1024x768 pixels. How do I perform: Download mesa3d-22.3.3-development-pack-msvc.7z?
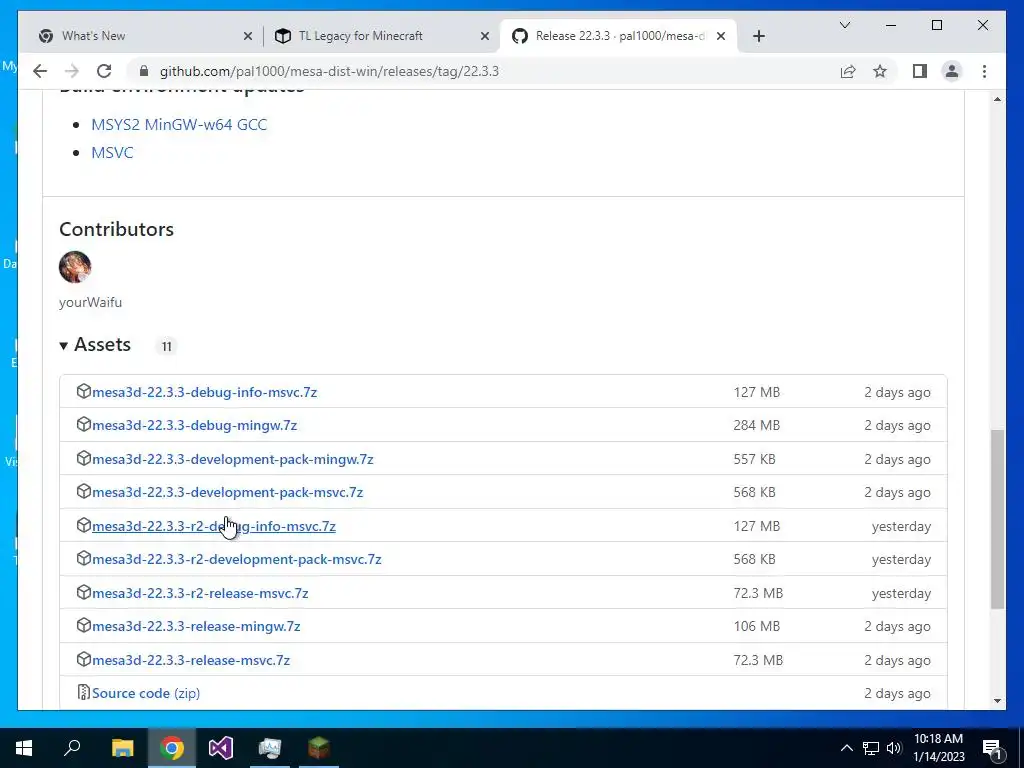click(x=227, y=492)
